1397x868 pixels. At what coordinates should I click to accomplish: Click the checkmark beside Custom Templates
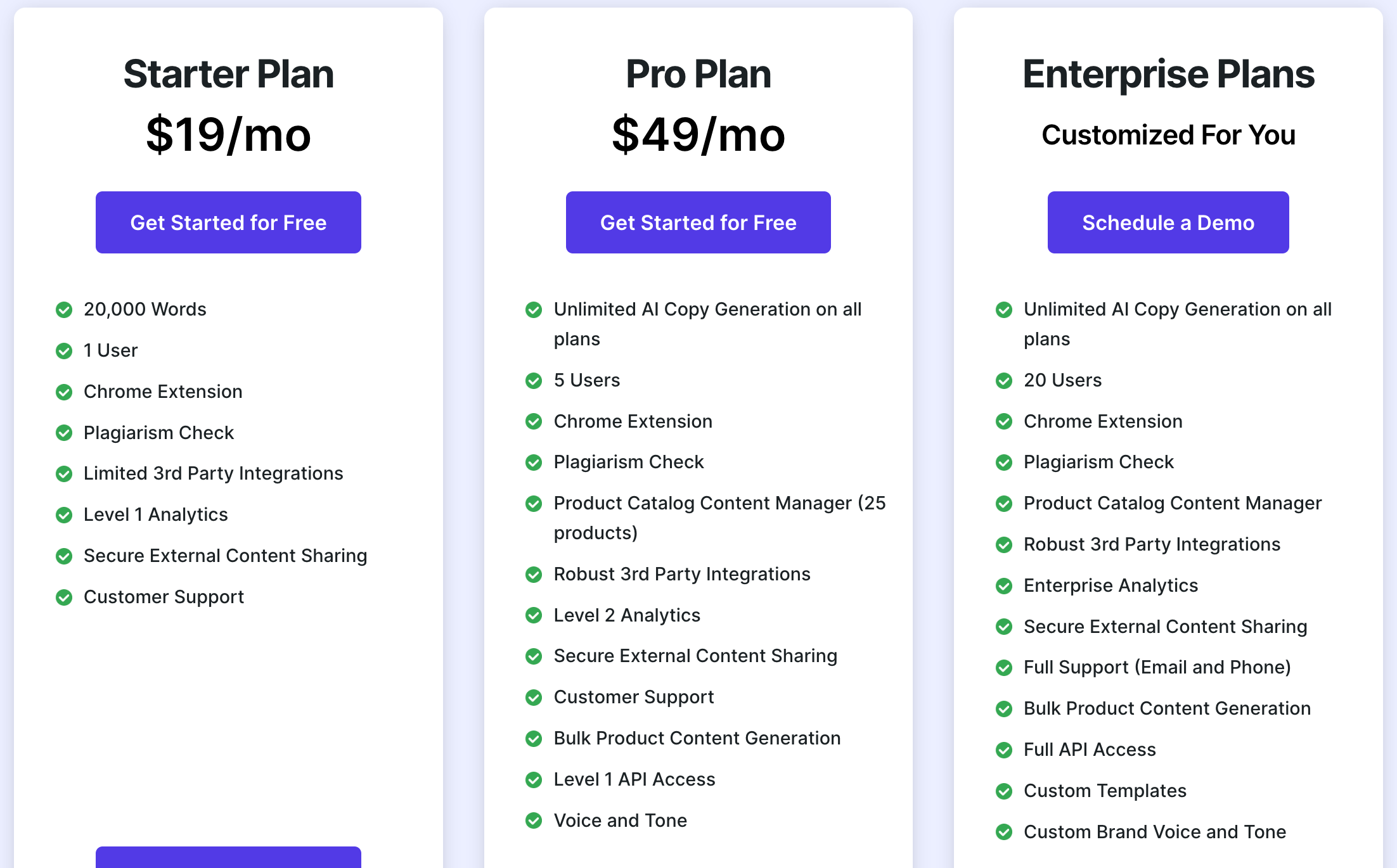pos(1004,791)
